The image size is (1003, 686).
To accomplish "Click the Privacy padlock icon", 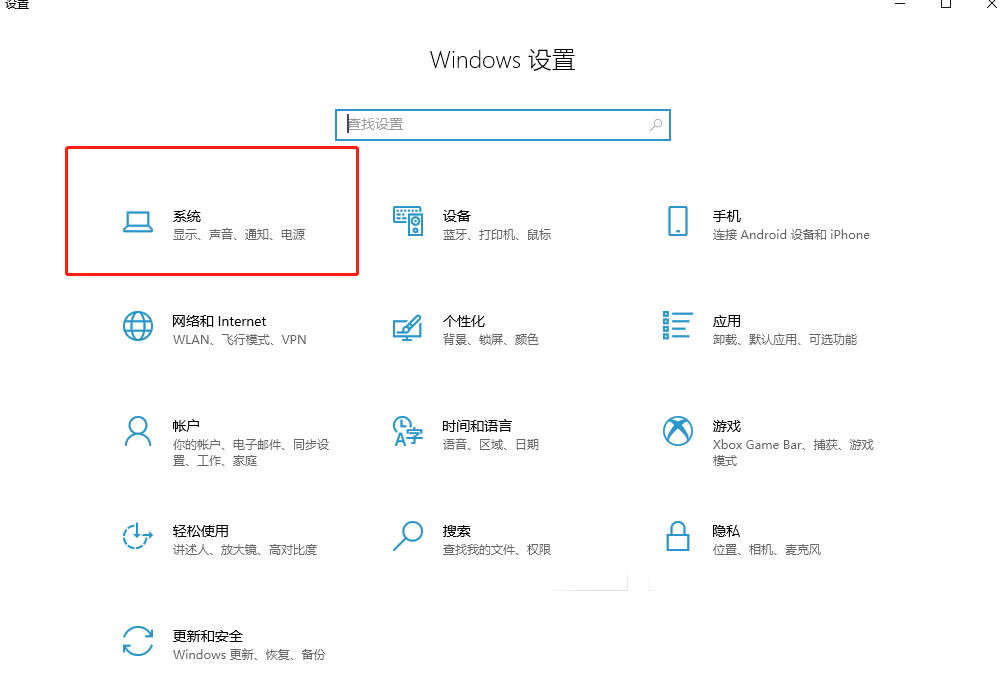I will tap(677, 536).
